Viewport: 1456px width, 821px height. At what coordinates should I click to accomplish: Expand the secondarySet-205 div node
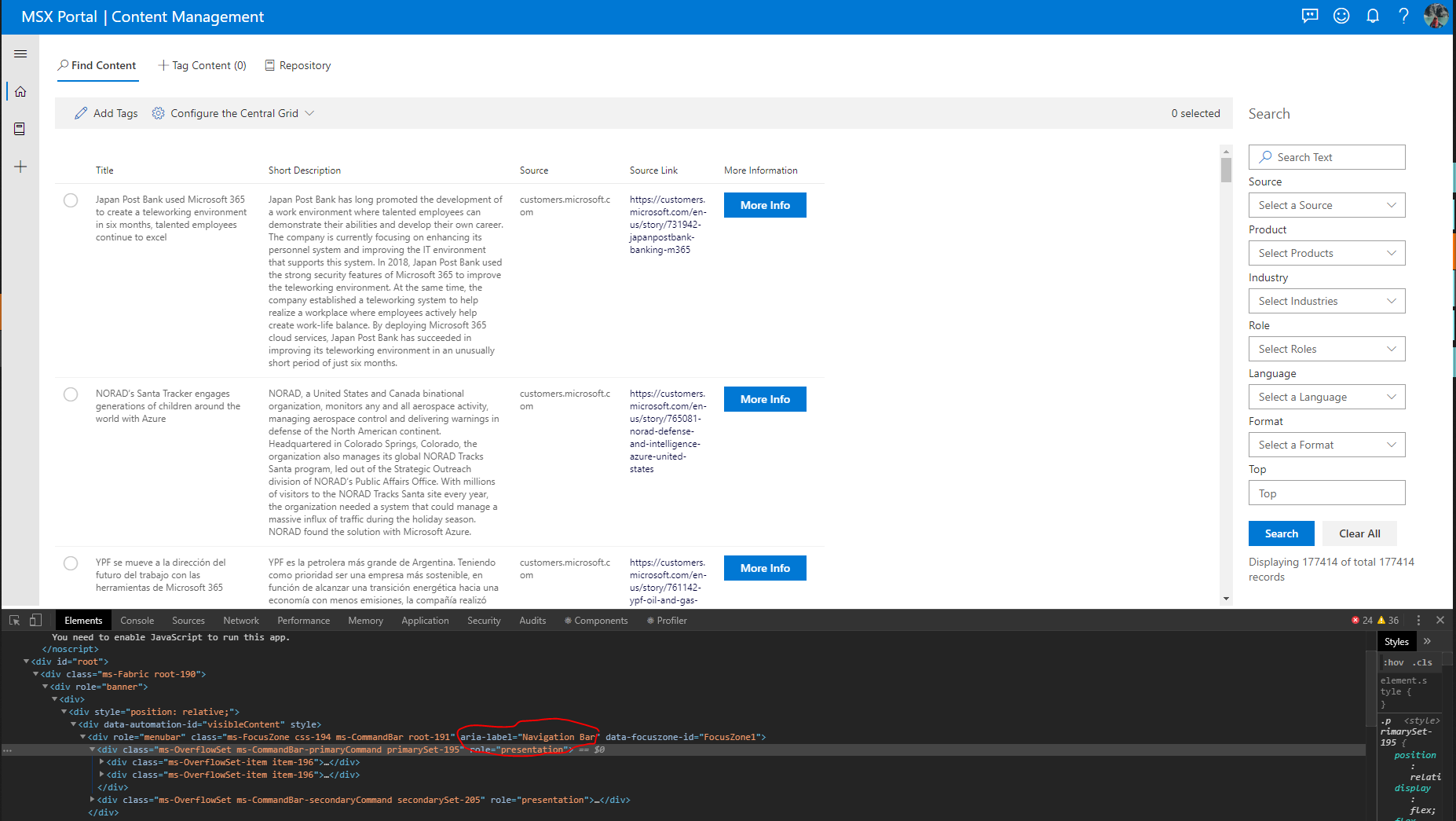[x=92, y=800]
